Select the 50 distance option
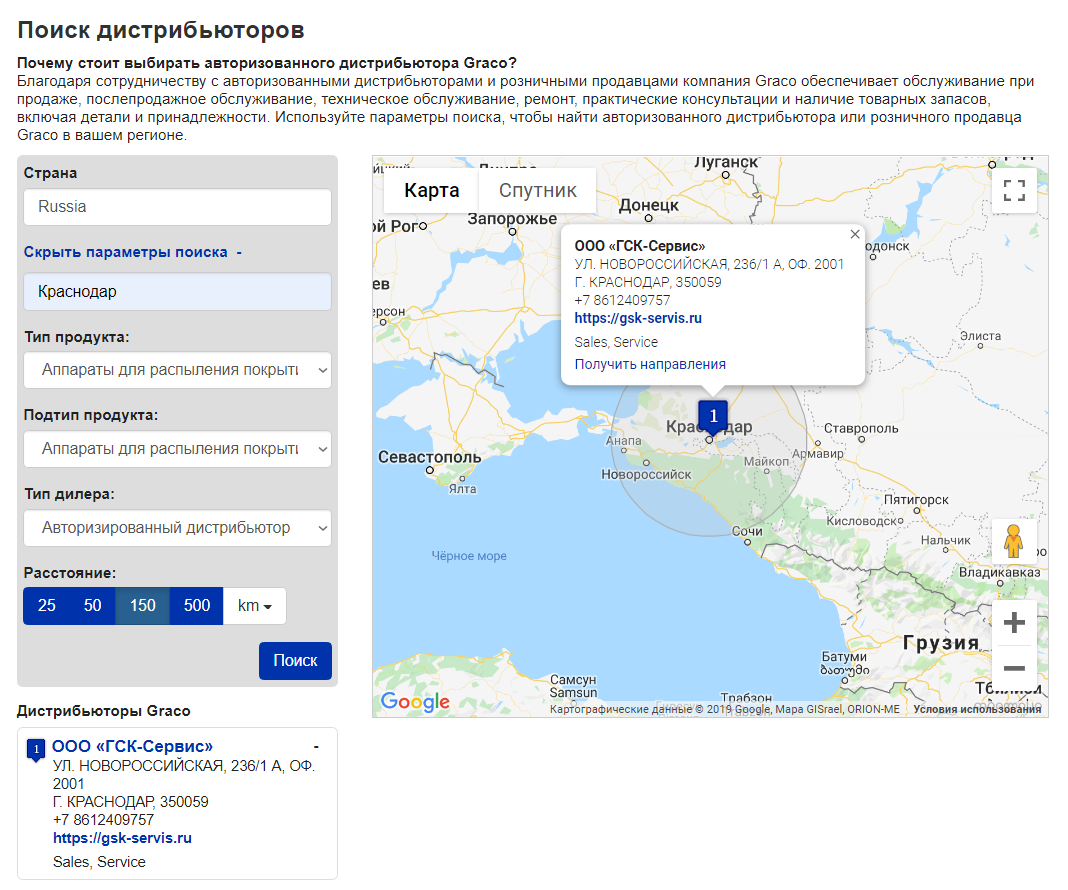Image resolution: width=1068 pixels, height=890 pixels. (x=92, y=605)
